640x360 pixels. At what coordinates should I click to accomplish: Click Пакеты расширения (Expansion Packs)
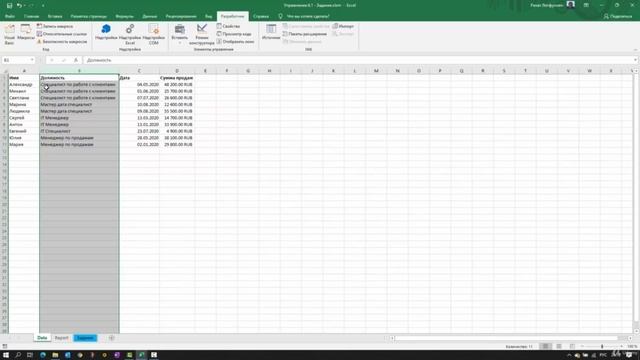click(x=304, y=34)
